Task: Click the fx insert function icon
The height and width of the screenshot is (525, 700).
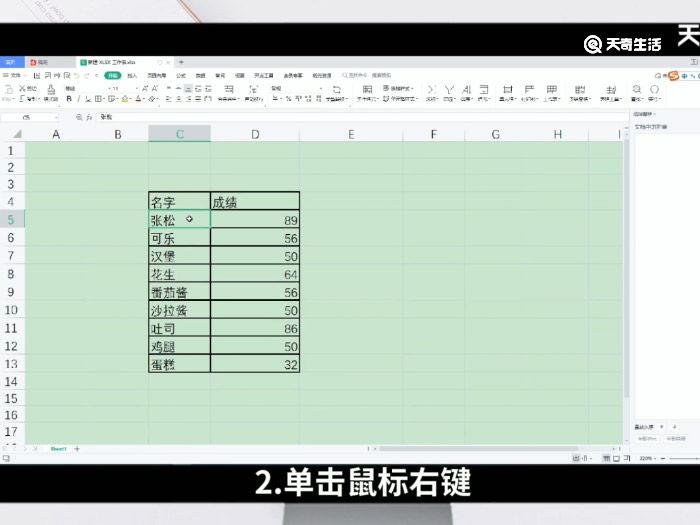Action: [x=89, y=117]
